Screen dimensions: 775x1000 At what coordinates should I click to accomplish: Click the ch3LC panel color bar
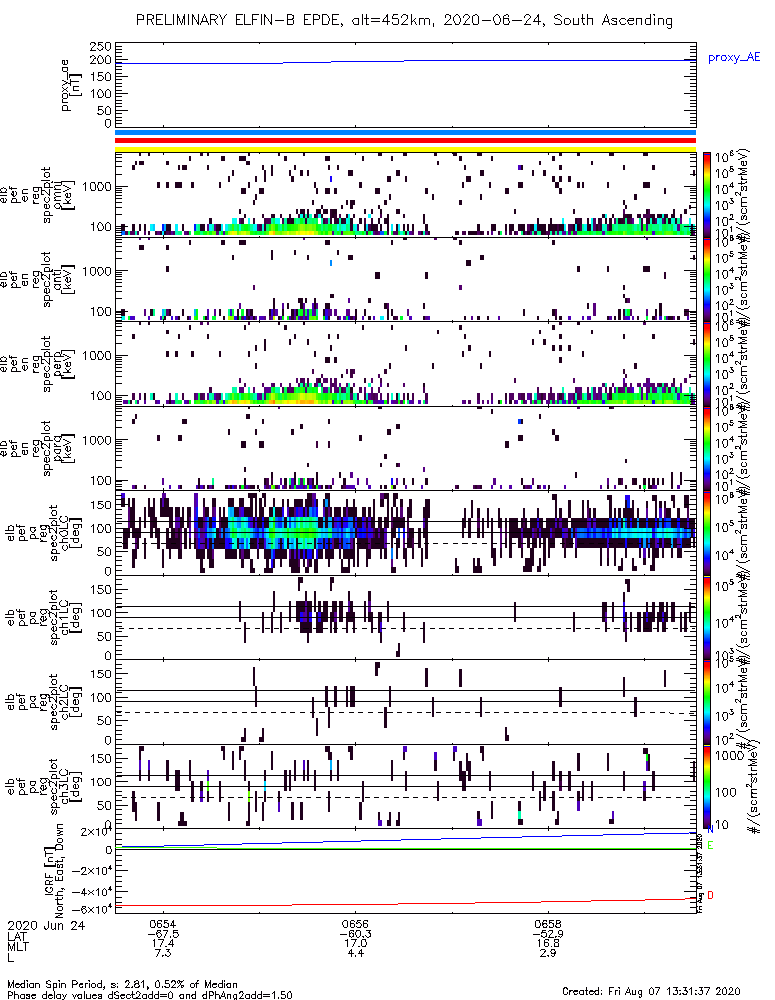tap(707, 786)
